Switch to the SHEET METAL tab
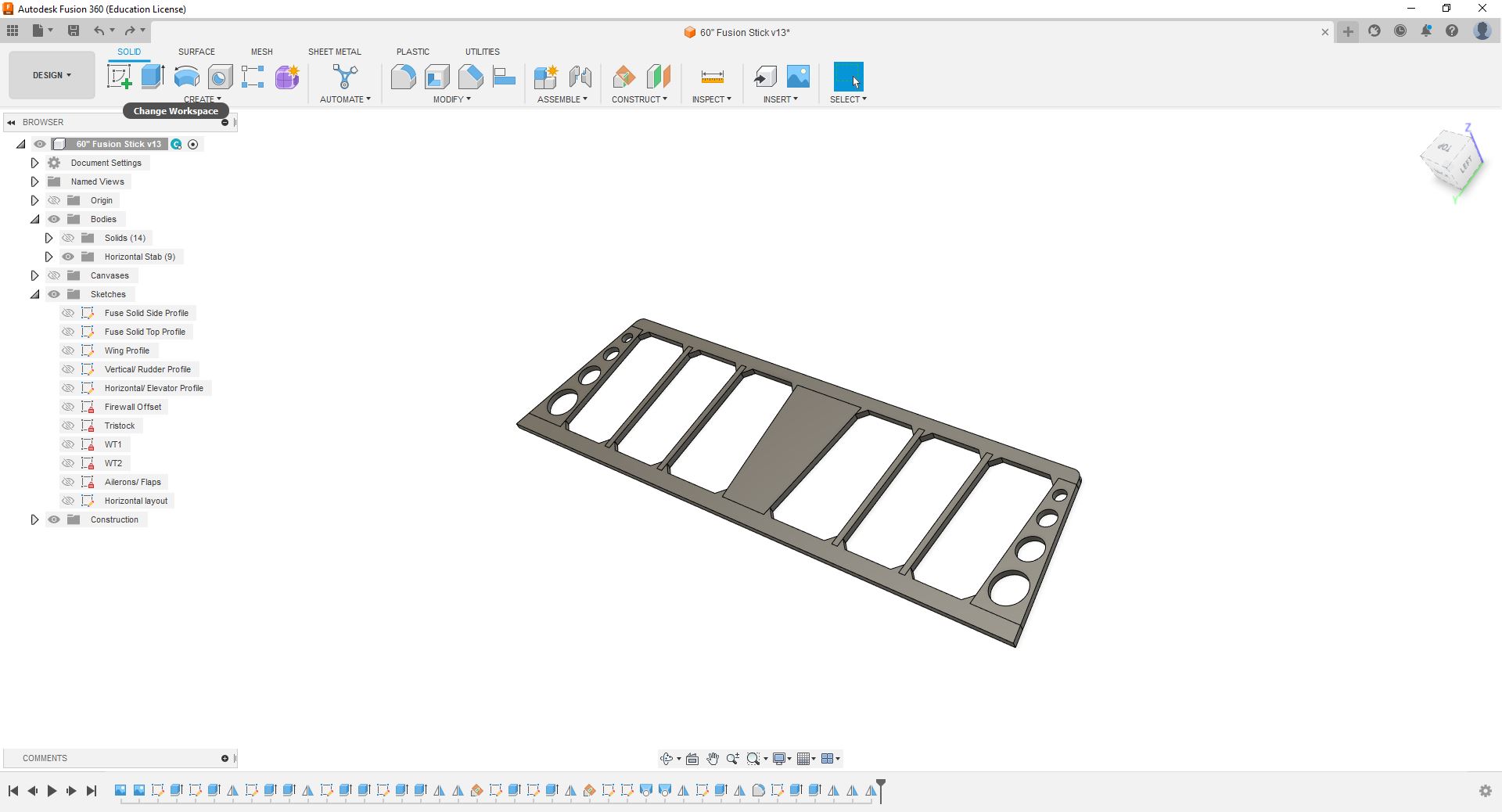 (x=334, y=52)
